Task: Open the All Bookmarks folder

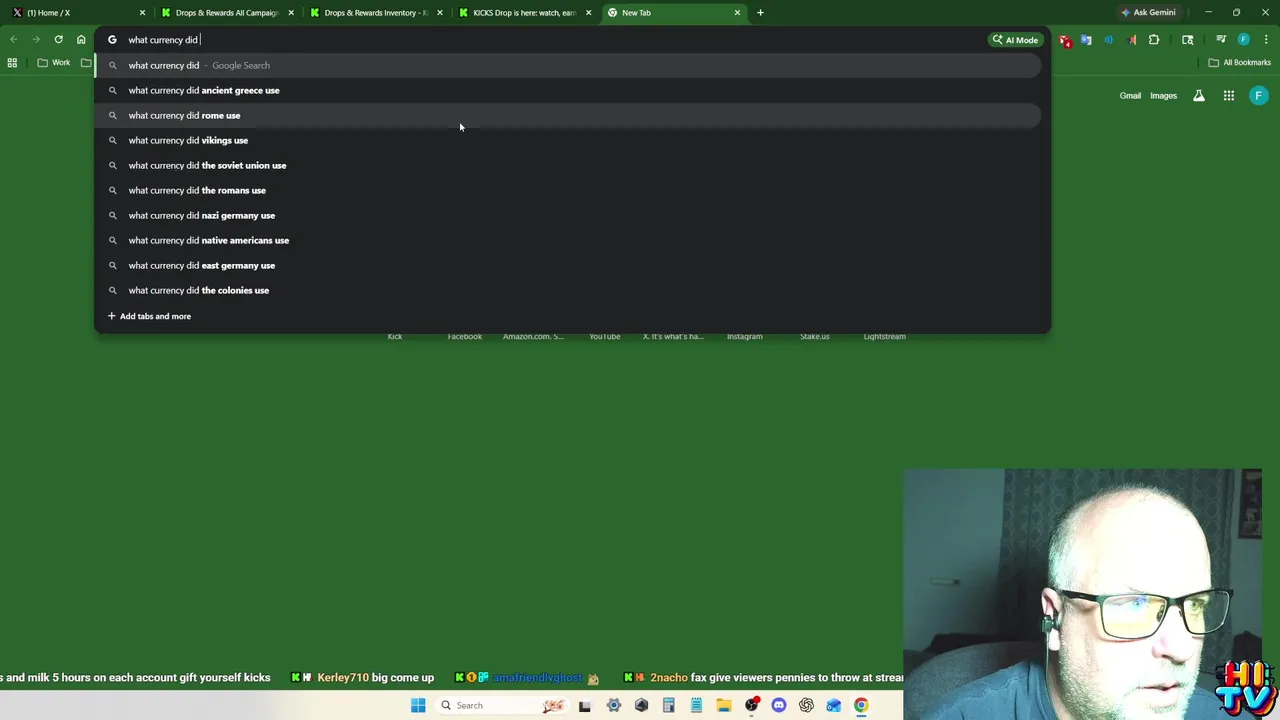Action: pos(1240,63)
